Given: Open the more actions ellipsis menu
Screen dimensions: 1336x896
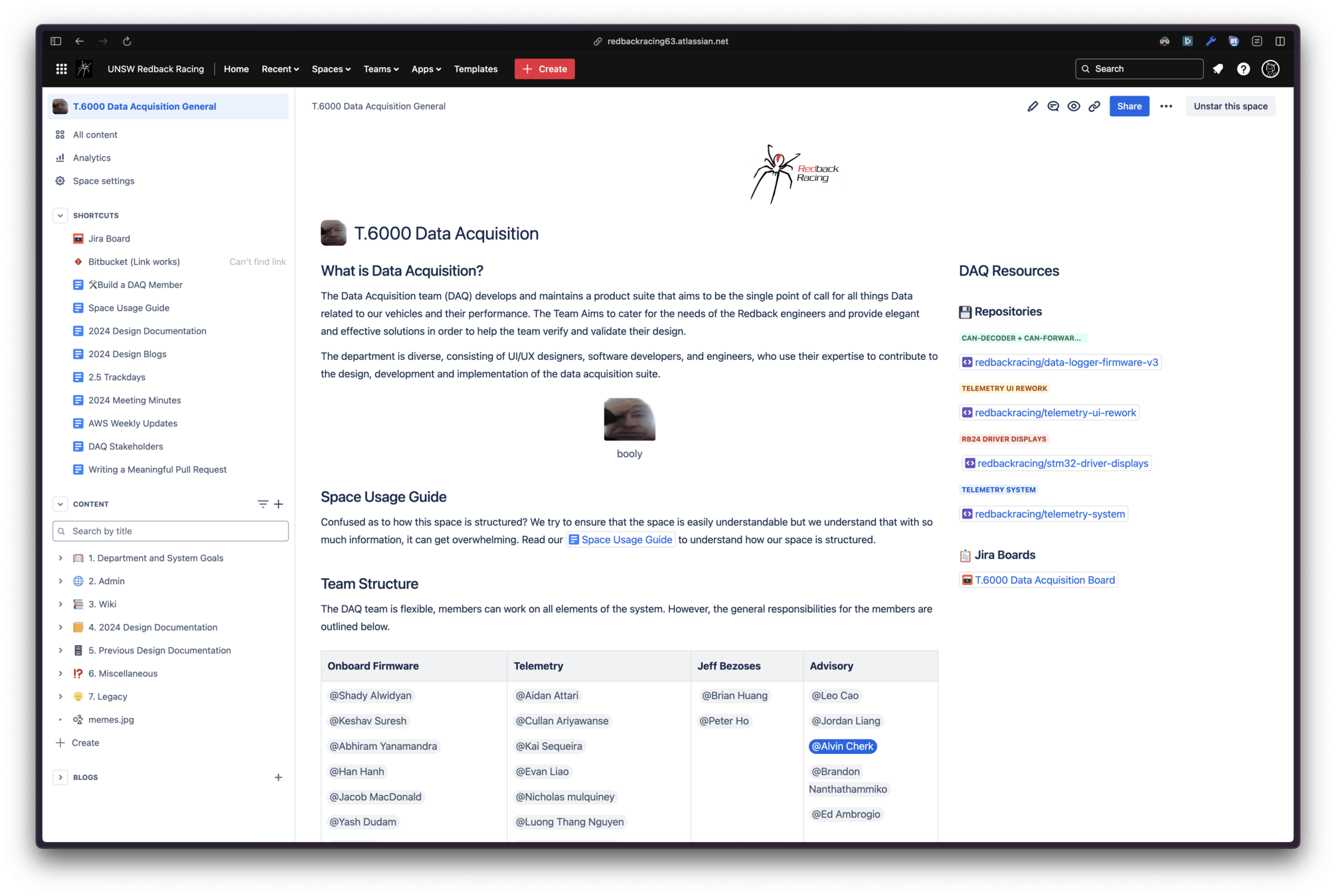Looking at the screenshot, I should click(x=1166, y=106).
